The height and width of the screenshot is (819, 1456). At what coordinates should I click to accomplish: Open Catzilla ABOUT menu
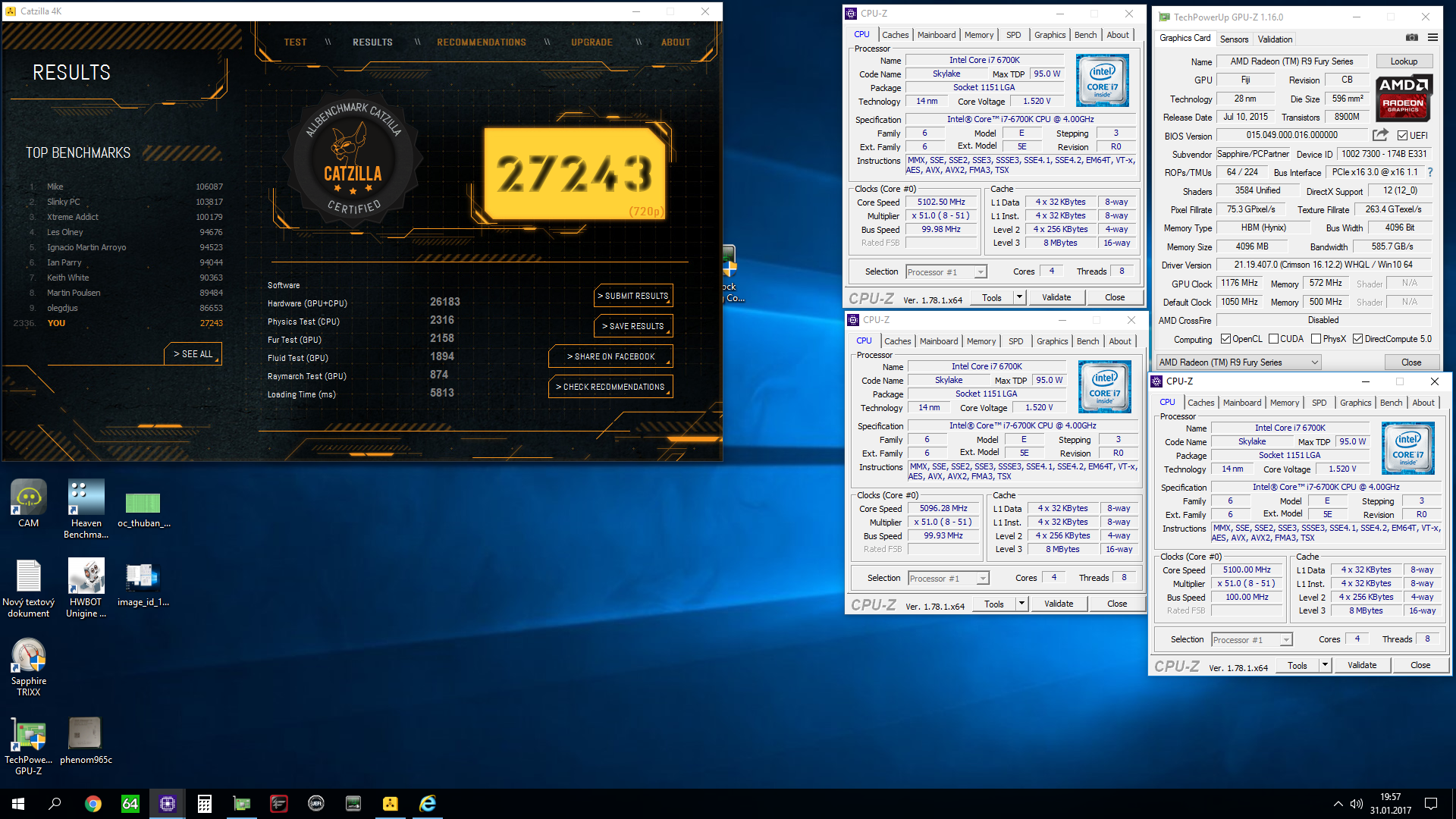pyautogui.click(x=675, y=42)
